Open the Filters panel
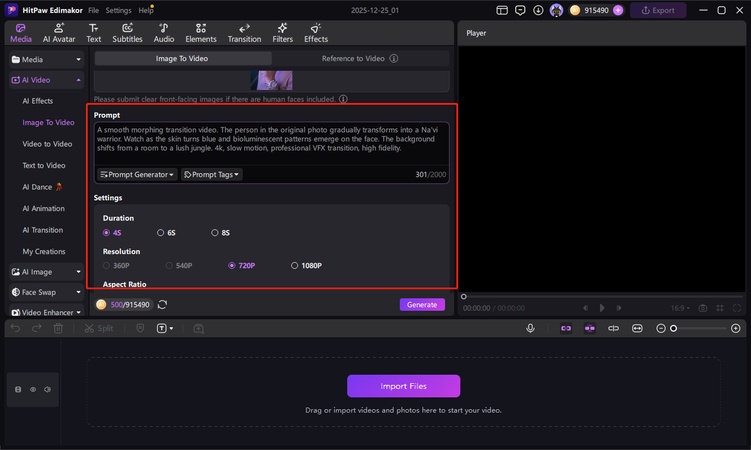Screen dimensions: 751x450 282,32
